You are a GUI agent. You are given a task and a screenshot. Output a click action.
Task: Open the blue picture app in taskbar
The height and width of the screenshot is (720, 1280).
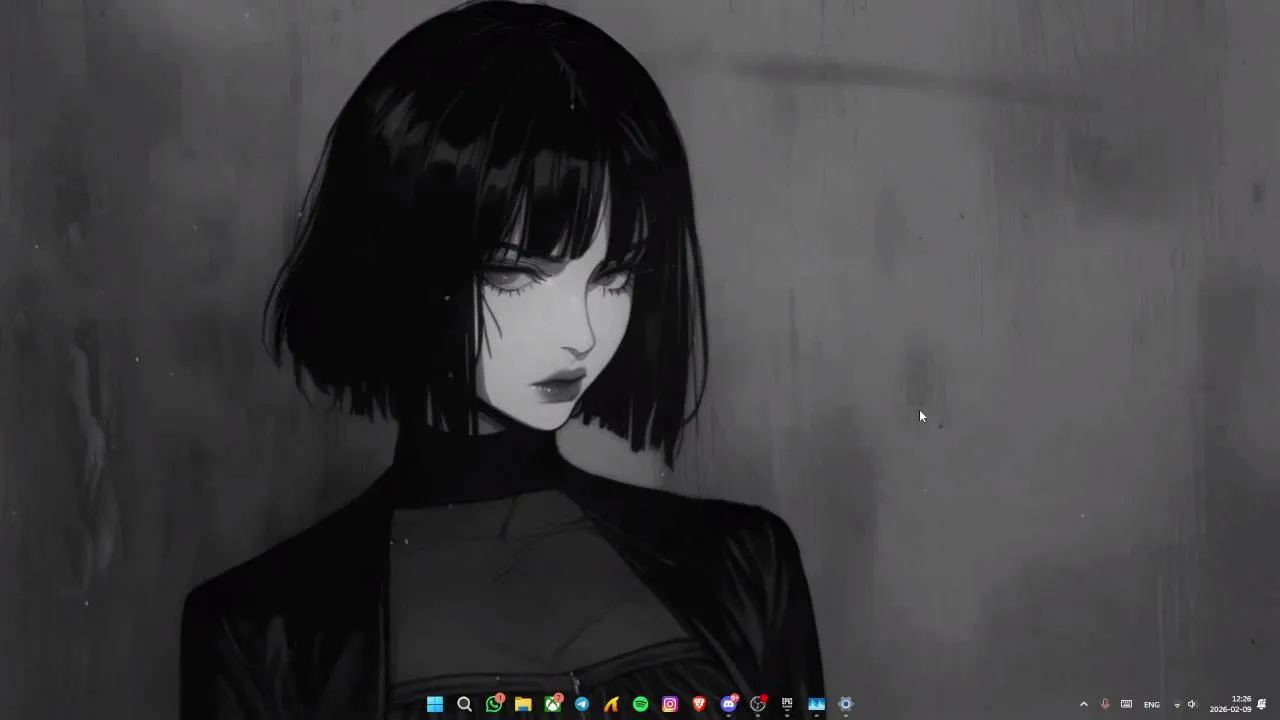pos(817,704)
